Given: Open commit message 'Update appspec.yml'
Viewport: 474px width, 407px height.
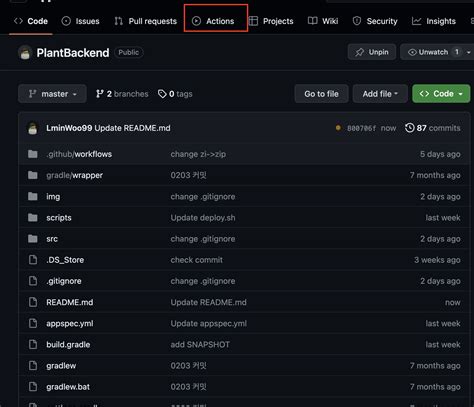Looking at the screenshot, I should point(209,323).
